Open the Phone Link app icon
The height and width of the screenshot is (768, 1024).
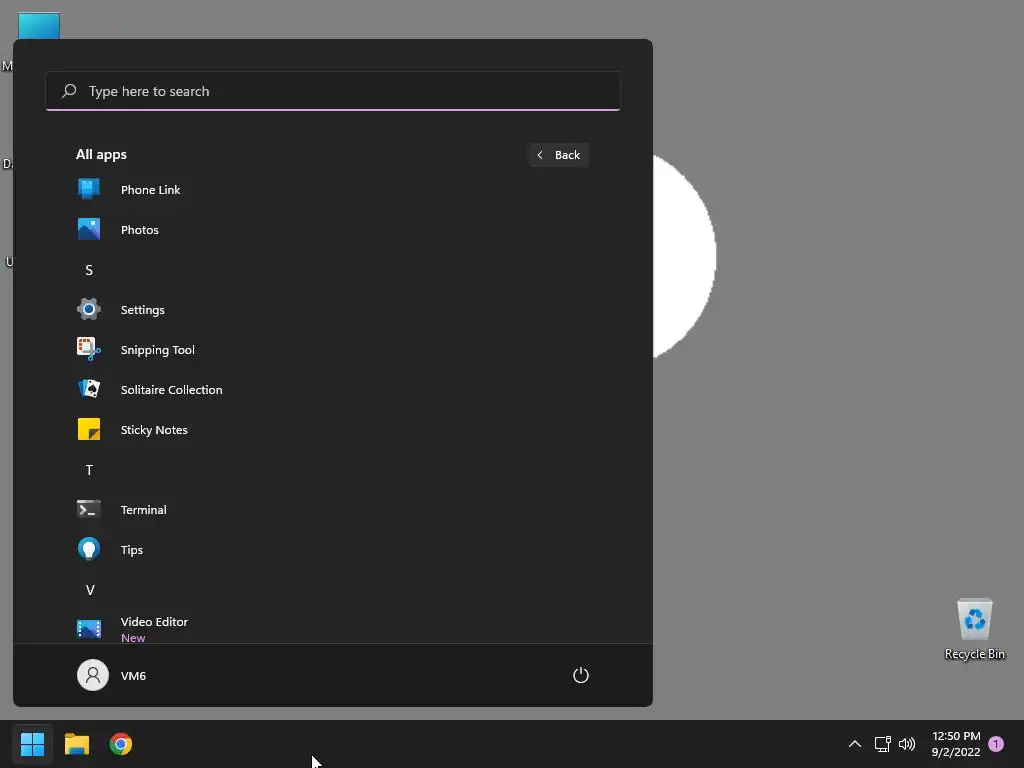coord(89,189)
